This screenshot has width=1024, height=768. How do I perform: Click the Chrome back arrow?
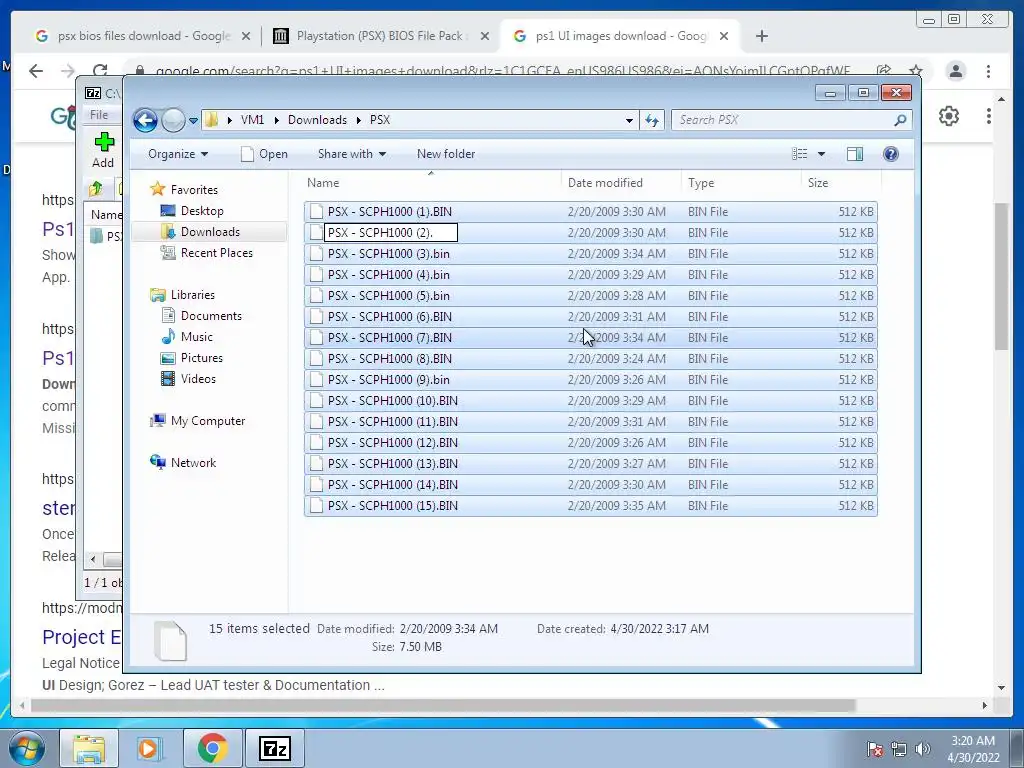point(36,71)
